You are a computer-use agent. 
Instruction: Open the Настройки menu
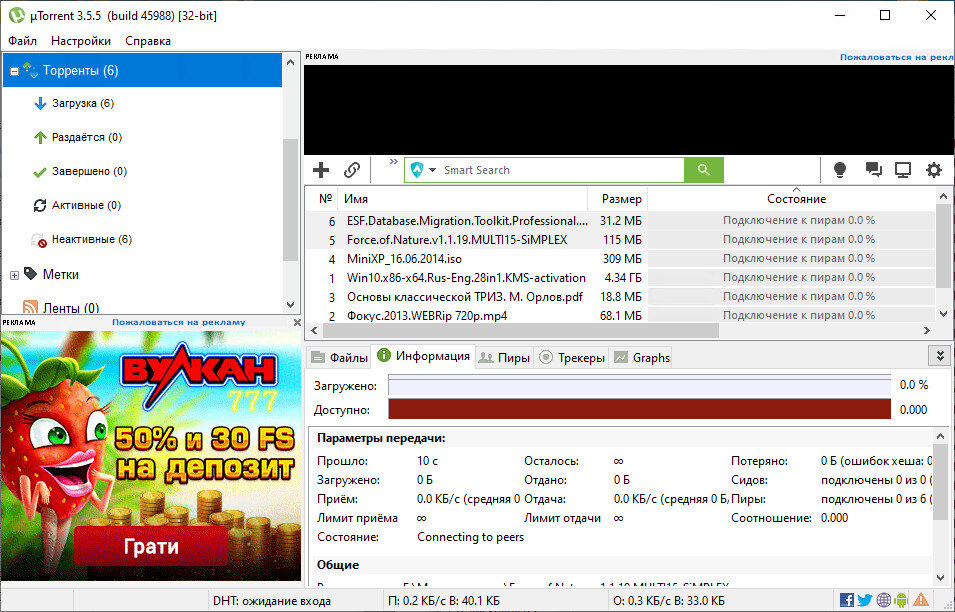pos(81,41)
